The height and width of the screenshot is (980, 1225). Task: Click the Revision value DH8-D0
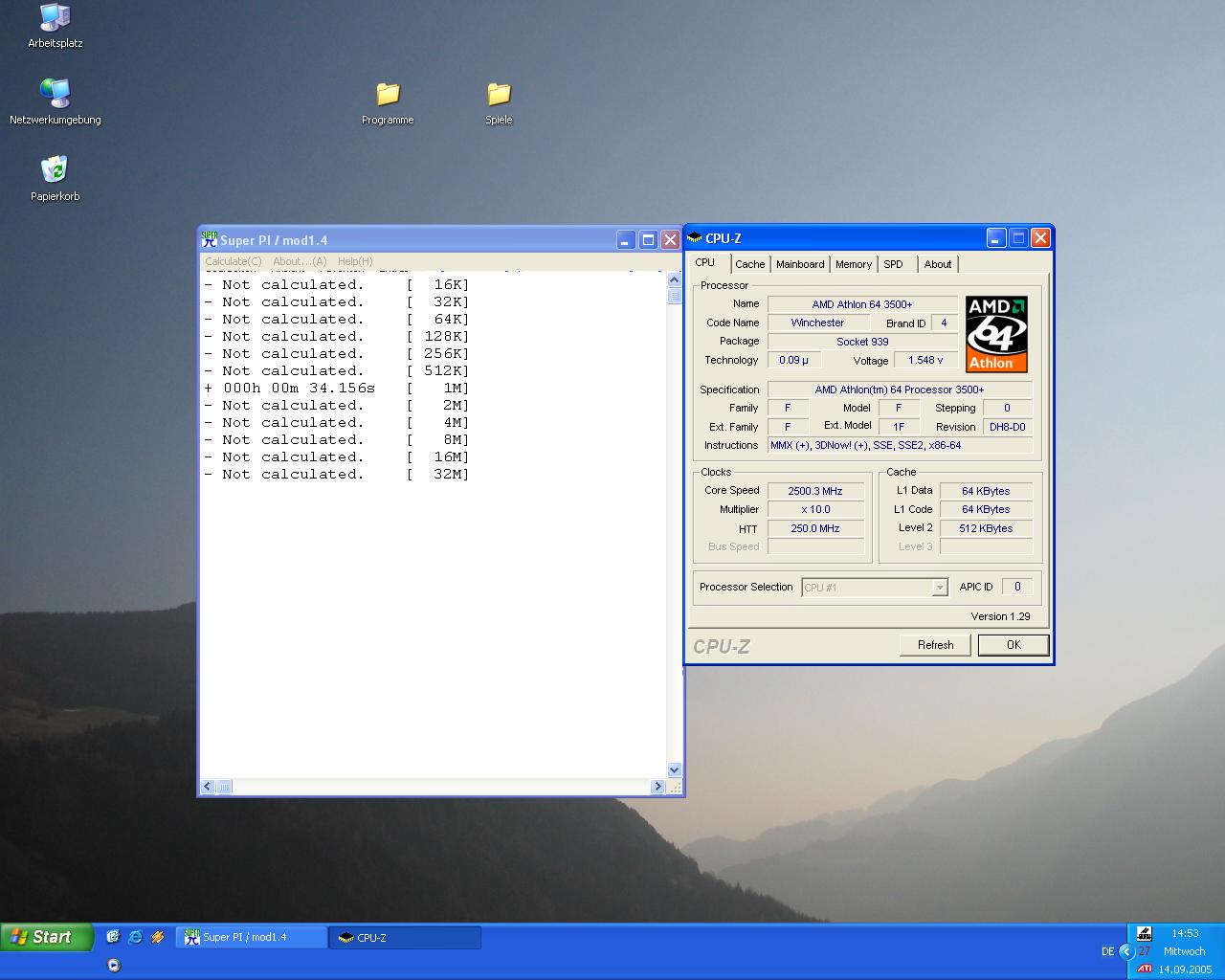1008,427
